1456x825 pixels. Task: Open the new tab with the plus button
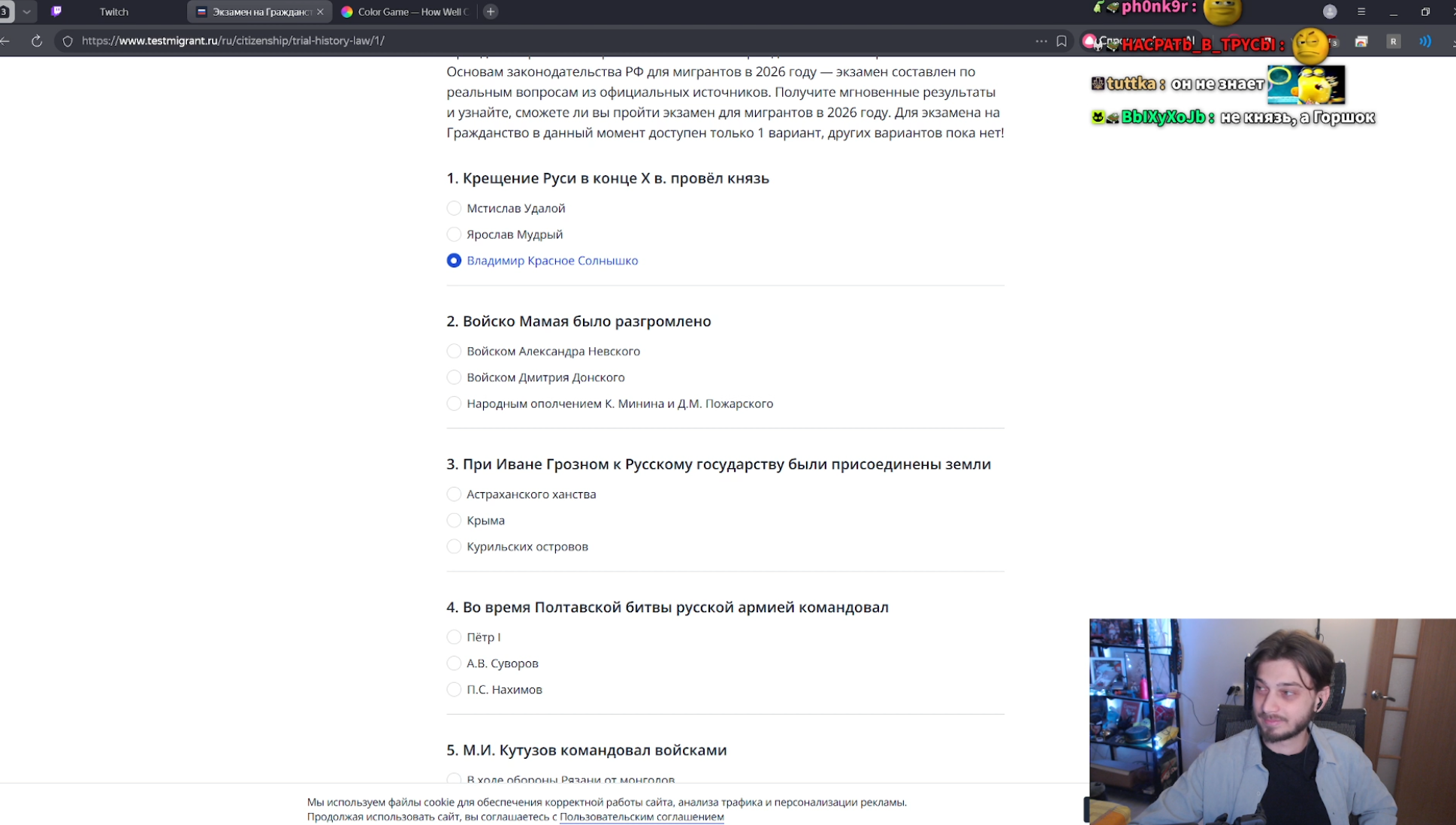[491, 12]
